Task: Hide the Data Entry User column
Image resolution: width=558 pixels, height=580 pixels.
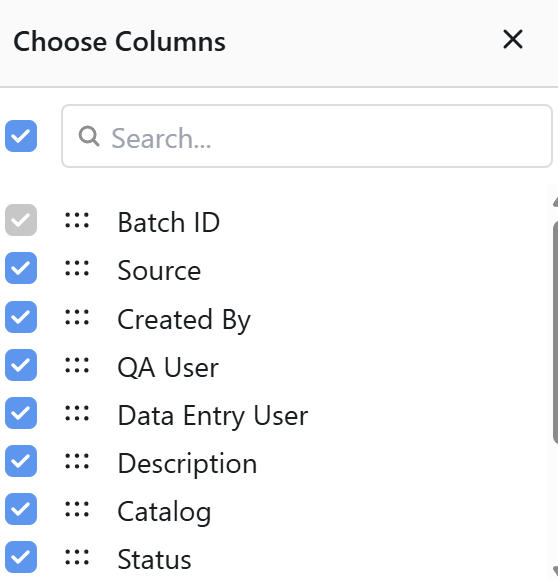Action: (x=21, y=413)
